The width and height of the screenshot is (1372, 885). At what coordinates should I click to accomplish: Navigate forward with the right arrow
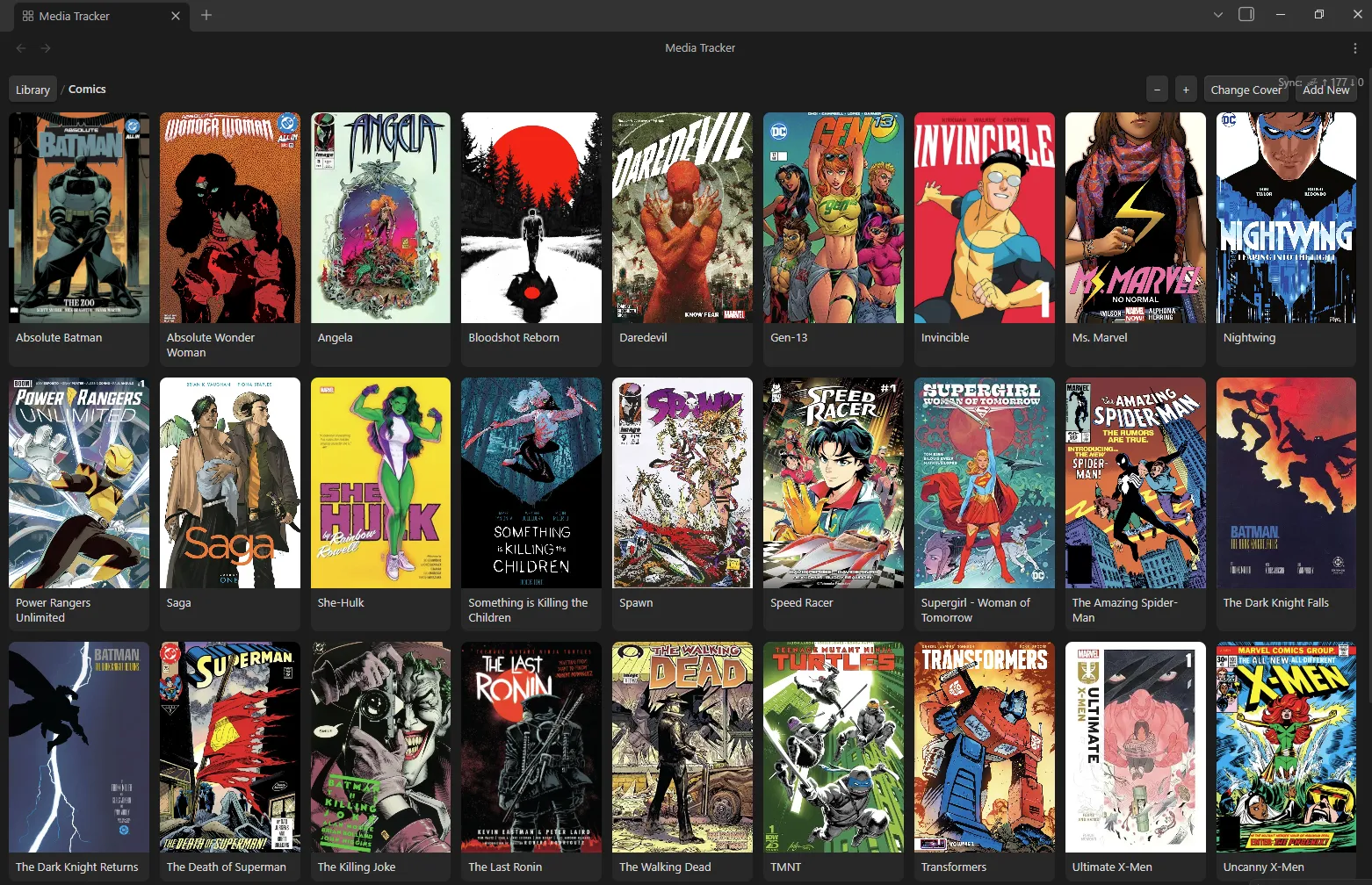click(x=46, y=48)
